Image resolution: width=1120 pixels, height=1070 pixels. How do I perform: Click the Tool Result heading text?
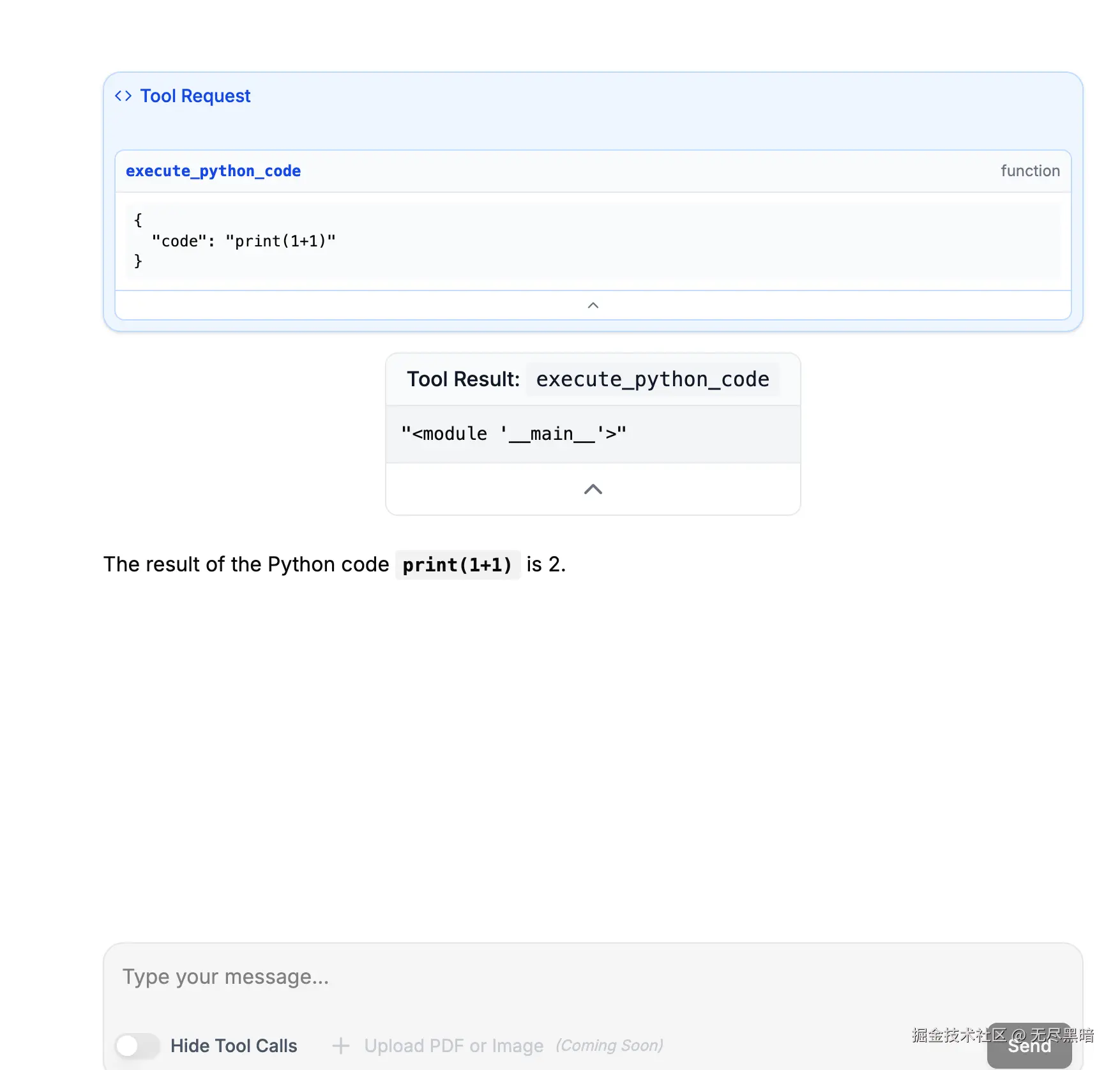[x=463, y=379]
